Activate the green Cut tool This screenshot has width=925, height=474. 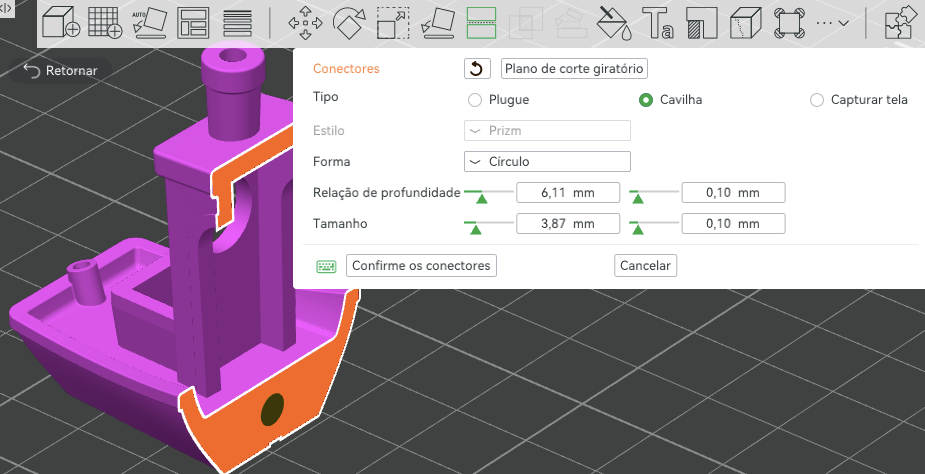481,23
